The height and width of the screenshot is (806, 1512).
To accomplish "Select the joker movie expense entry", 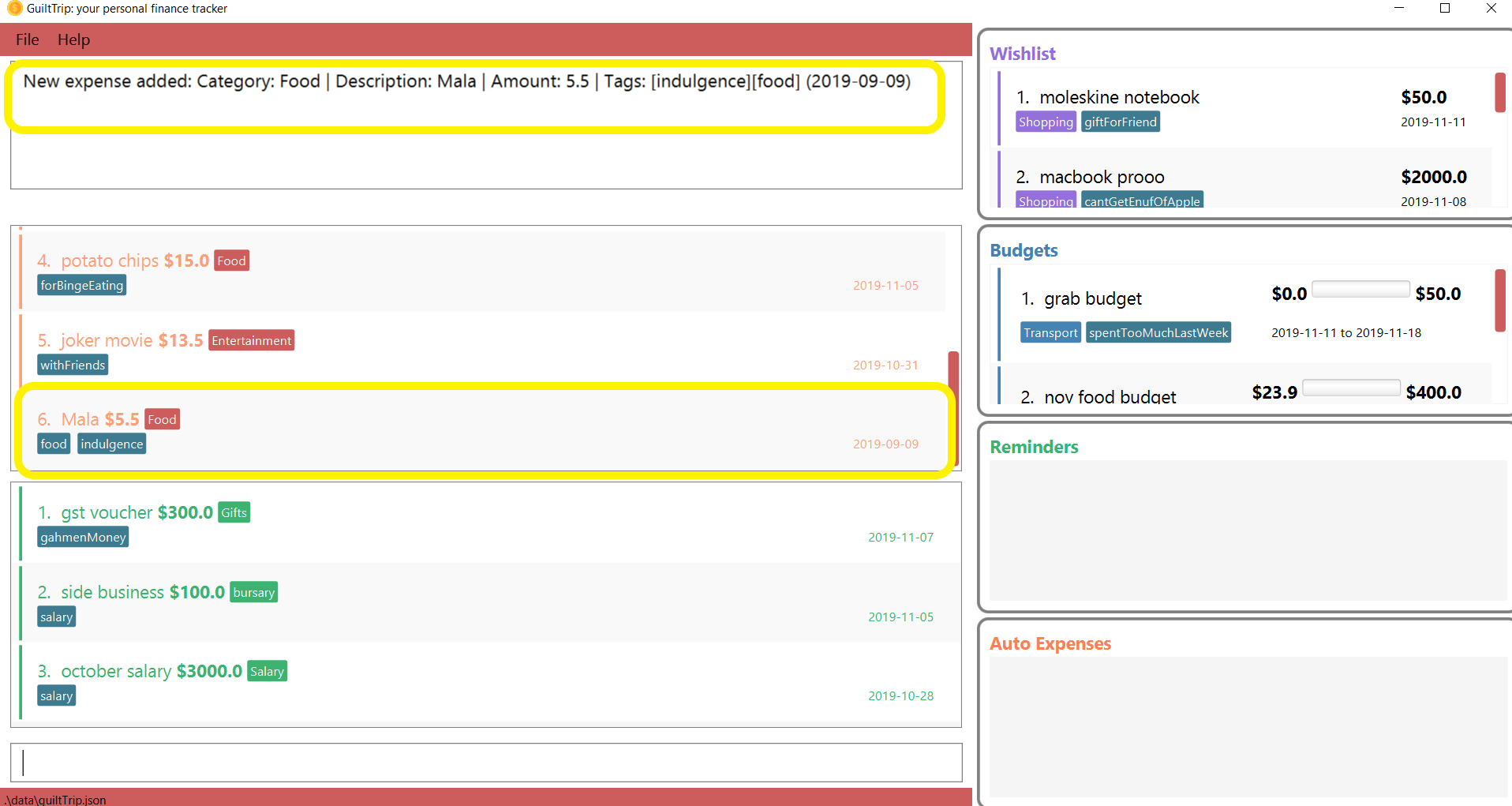I will 482,351.
